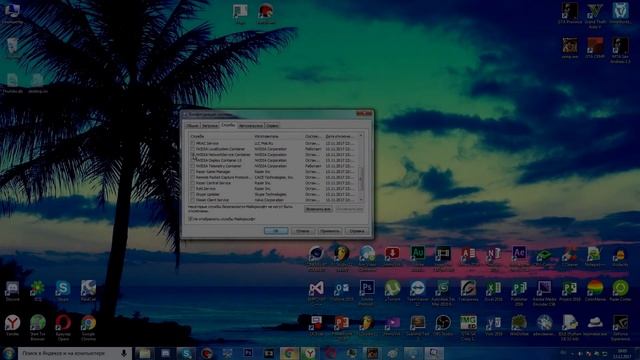640x360 pixels.
Task: Click the Применить button
Action: pos(330,231)
